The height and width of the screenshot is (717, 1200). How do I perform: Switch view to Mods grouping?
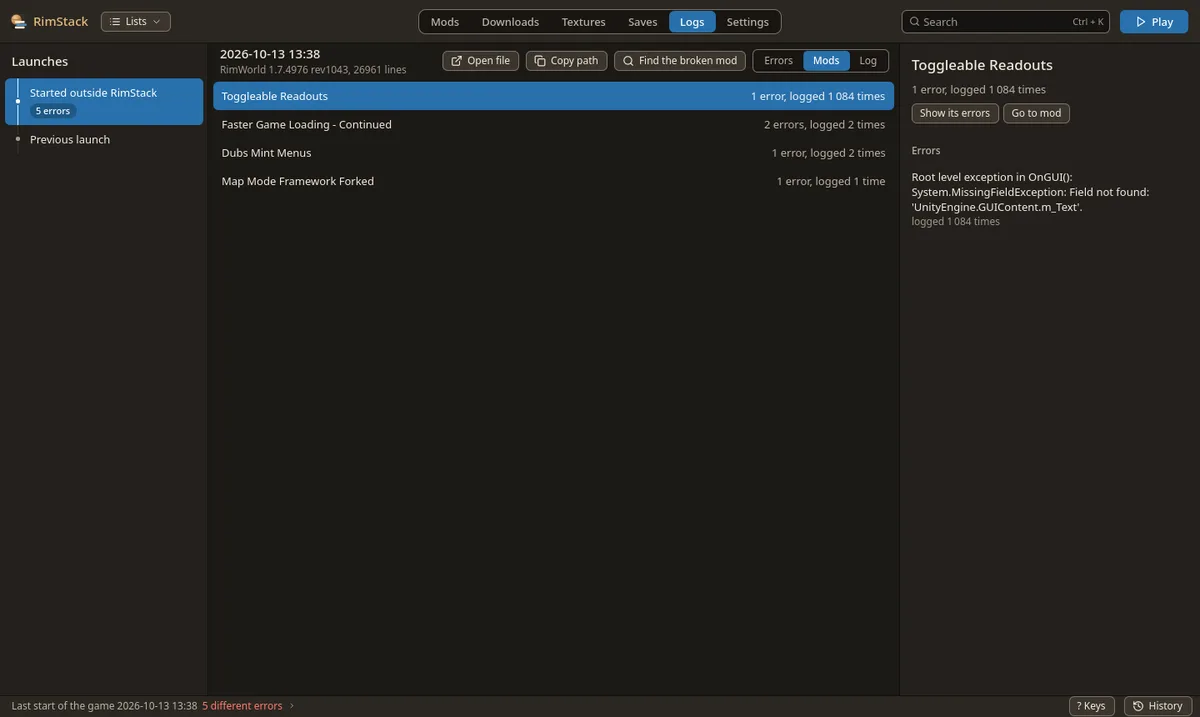[826, 61]
